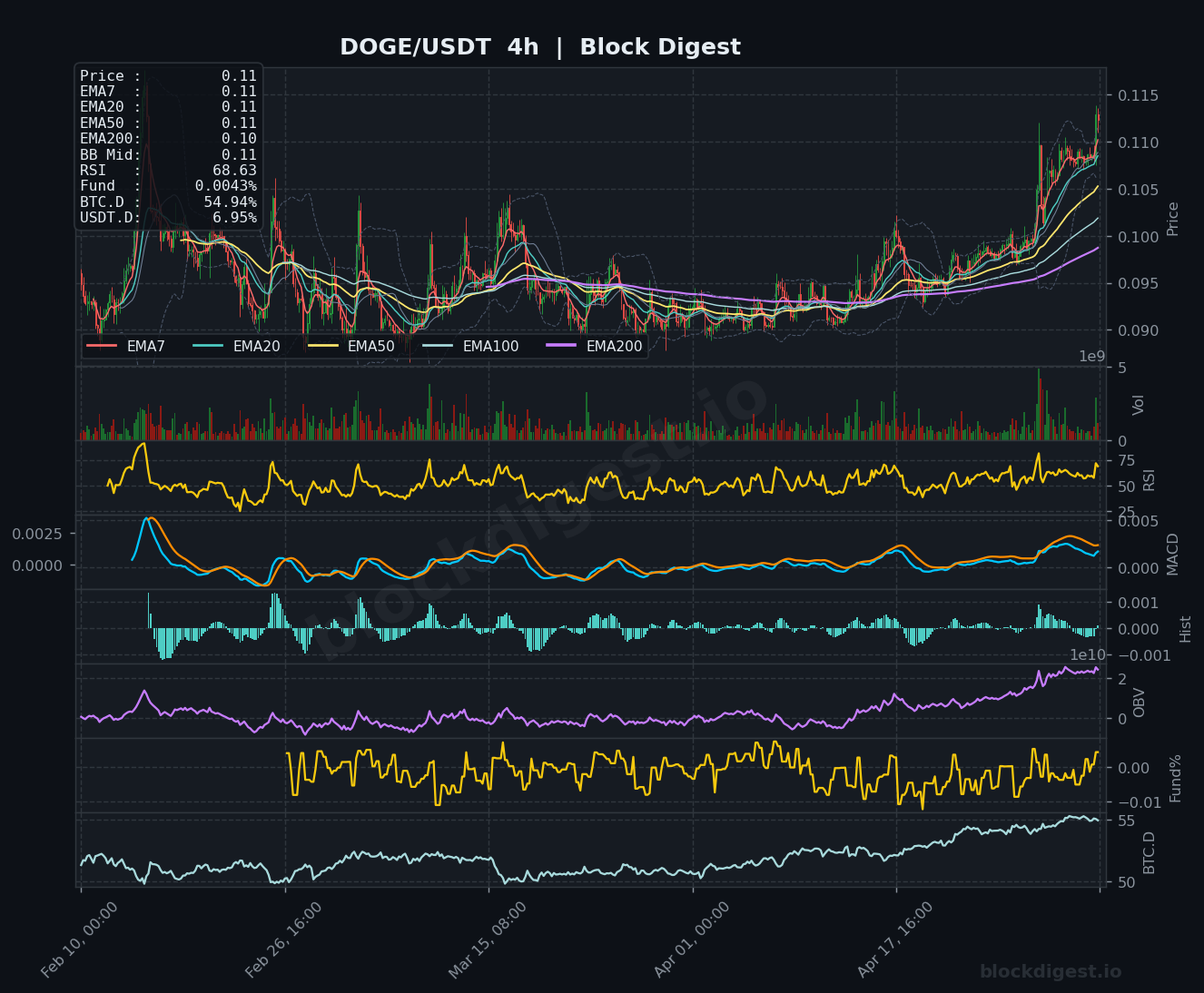This screenshot has height=993, width=1204.
Task: Click the 0.110 price axis tick
Action: click(x=1138, y=143)
